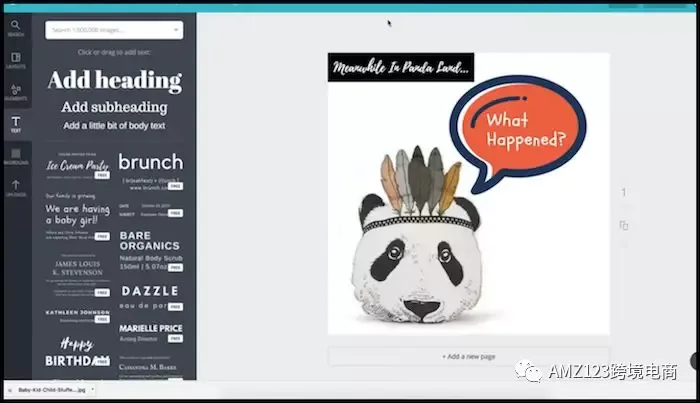Pick the Happy Birthday text template
The height and width of the screenshot is (403, 700).
77,352
